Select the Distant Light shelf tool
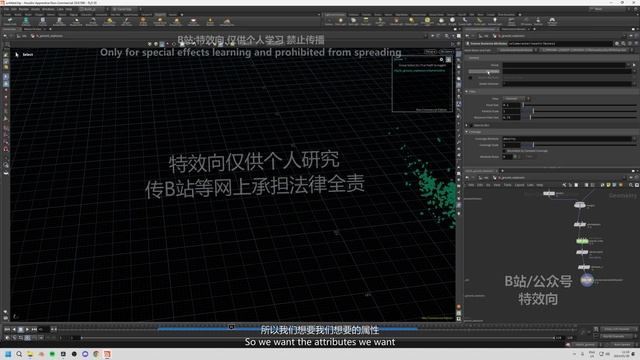 point(411,21)
